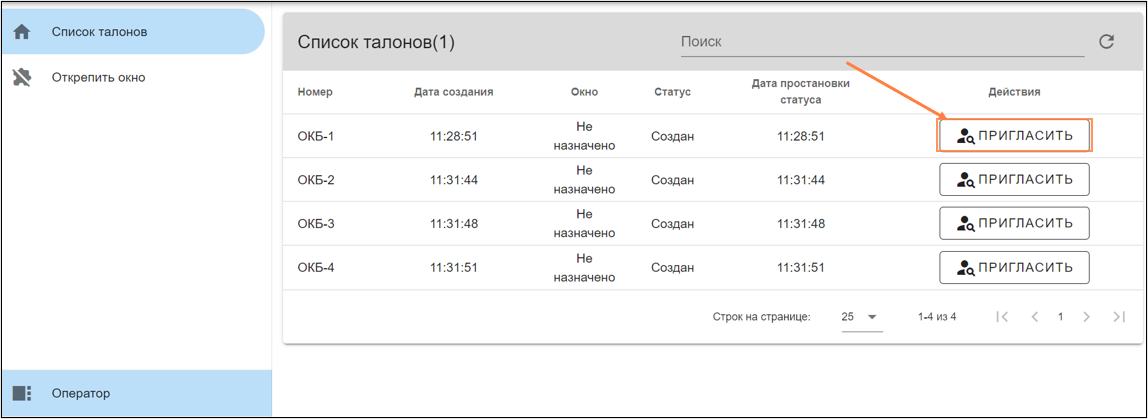Open the rows per page dropdown
The height and width of the screenshot is (419, 1148).
click(859, 317)
